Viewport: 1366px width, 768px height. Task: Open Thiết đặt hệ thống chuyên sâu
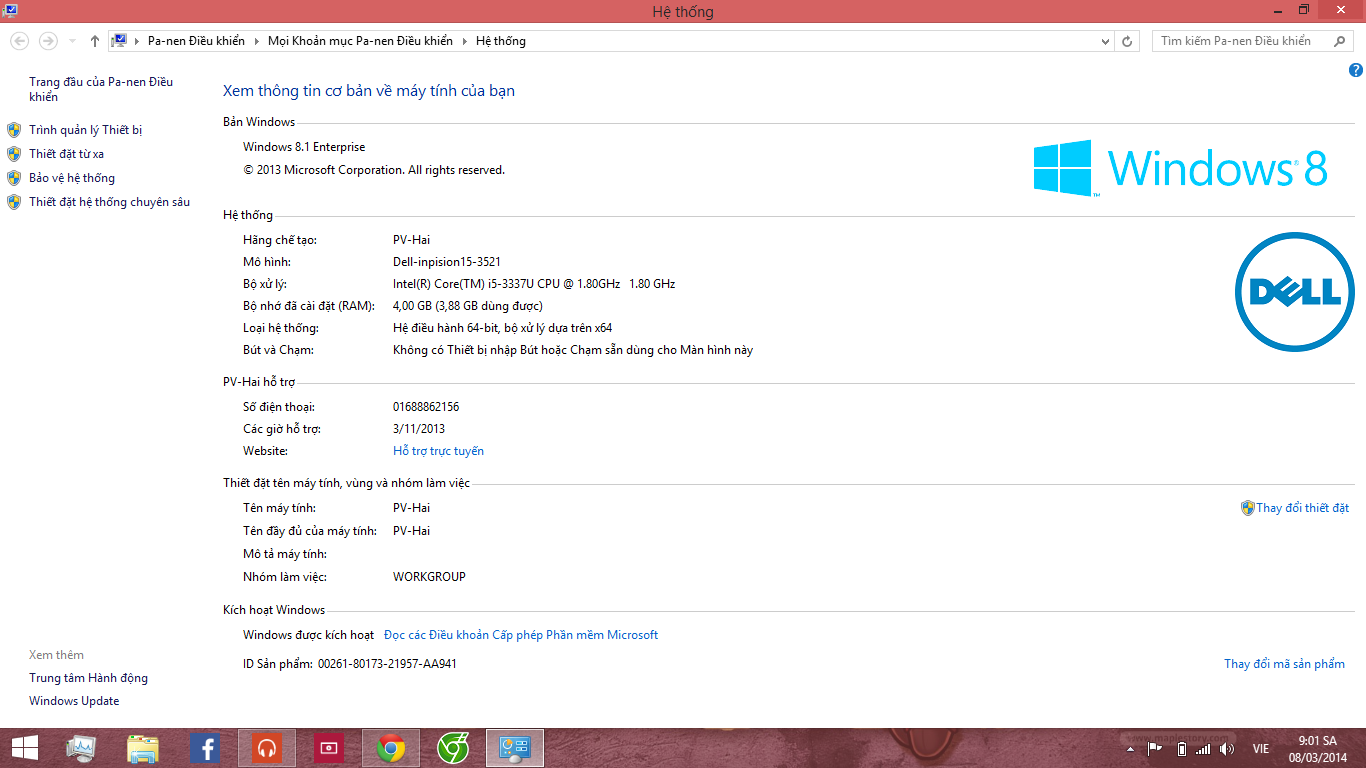click(x=110, y=202)
